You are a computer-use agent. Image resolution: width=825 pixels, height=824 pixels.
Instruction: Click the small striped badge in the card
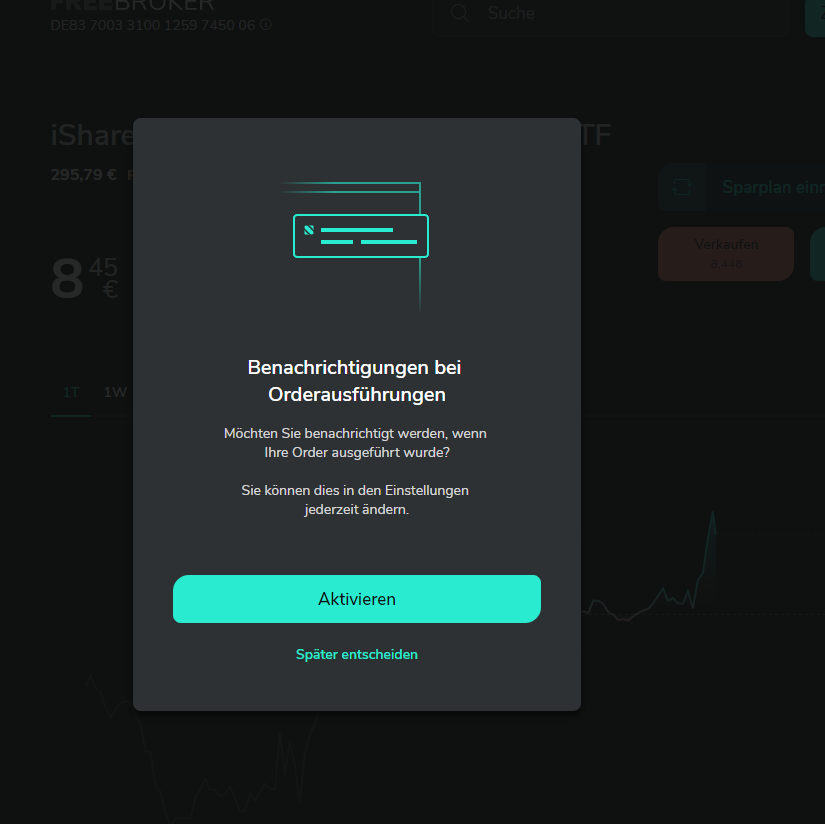309,230
